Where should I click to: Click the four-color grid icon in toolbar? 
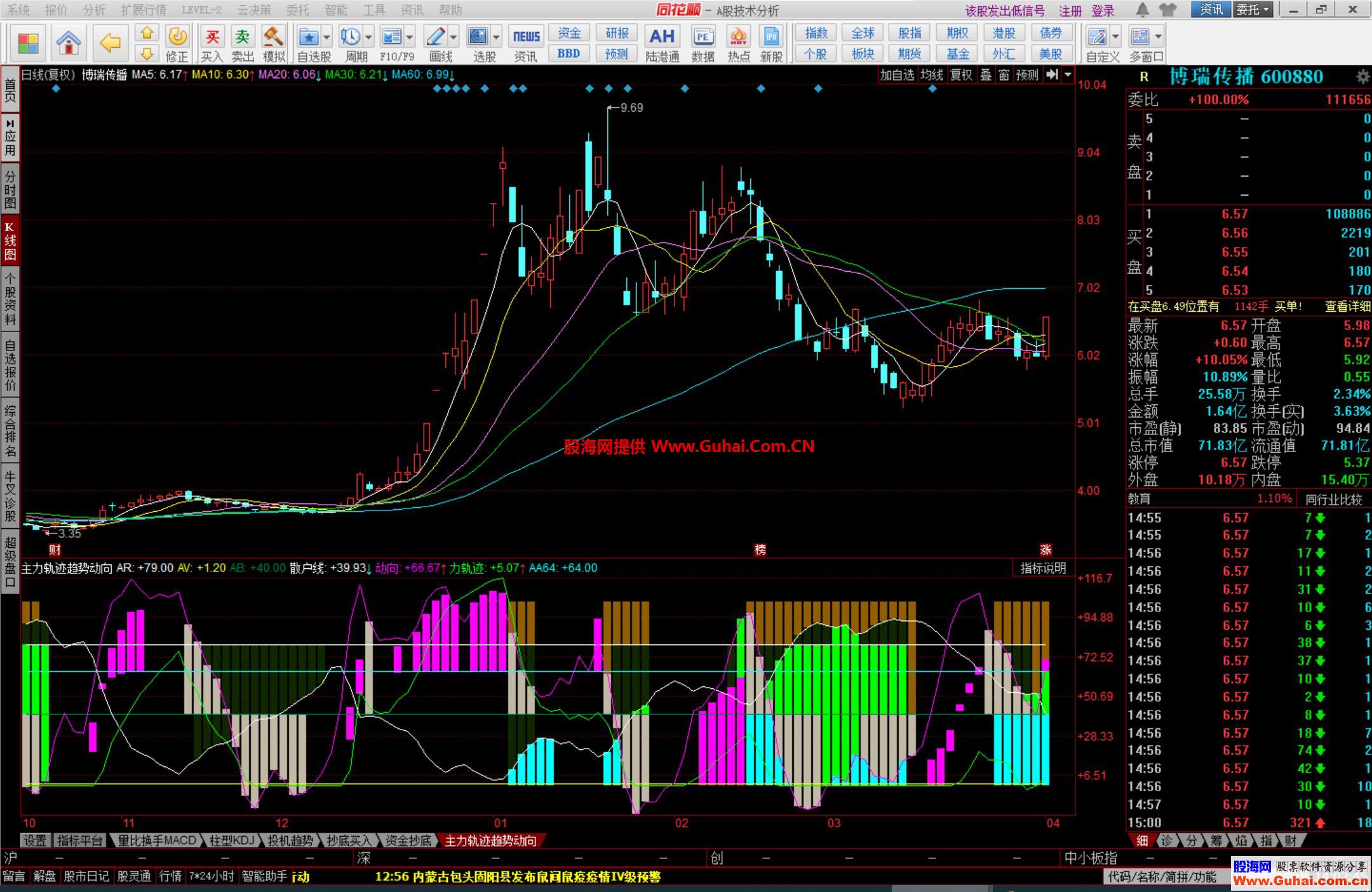click(29, 43)
